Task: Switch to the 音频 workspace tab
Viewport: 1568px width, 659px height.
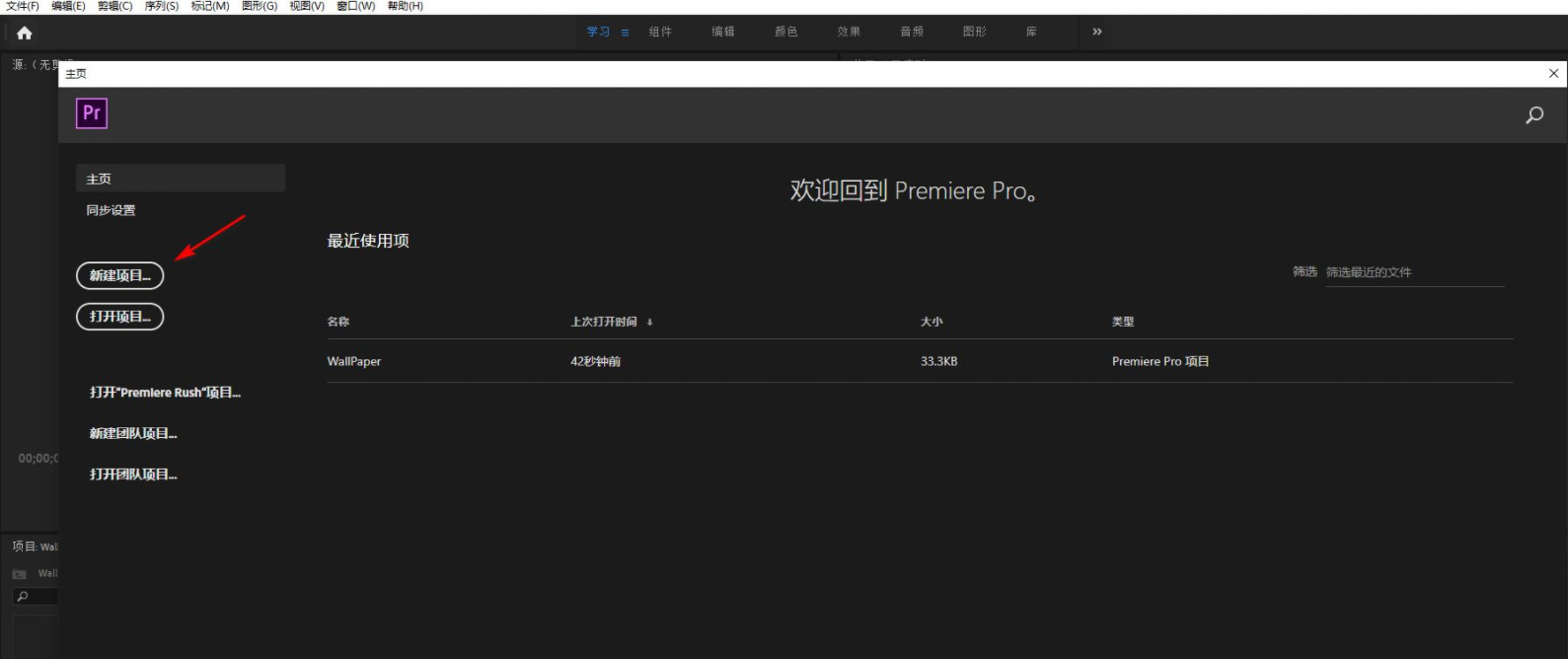Action: click(x=912, y=32)
